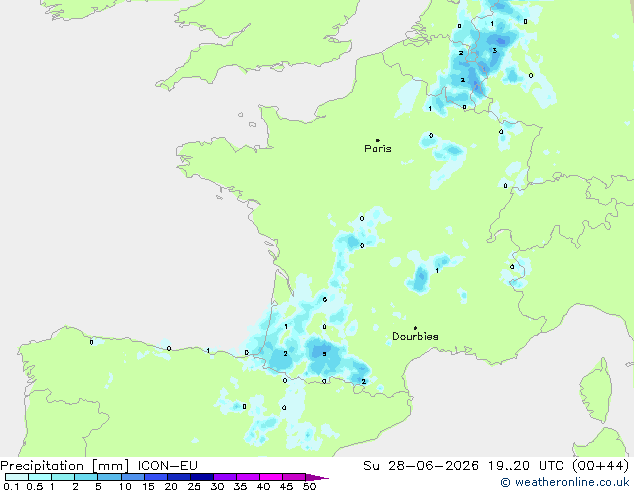Click the 'Precipitation [mm]' title text
This screenshot has height=490, width=634.
click(65, 466)
